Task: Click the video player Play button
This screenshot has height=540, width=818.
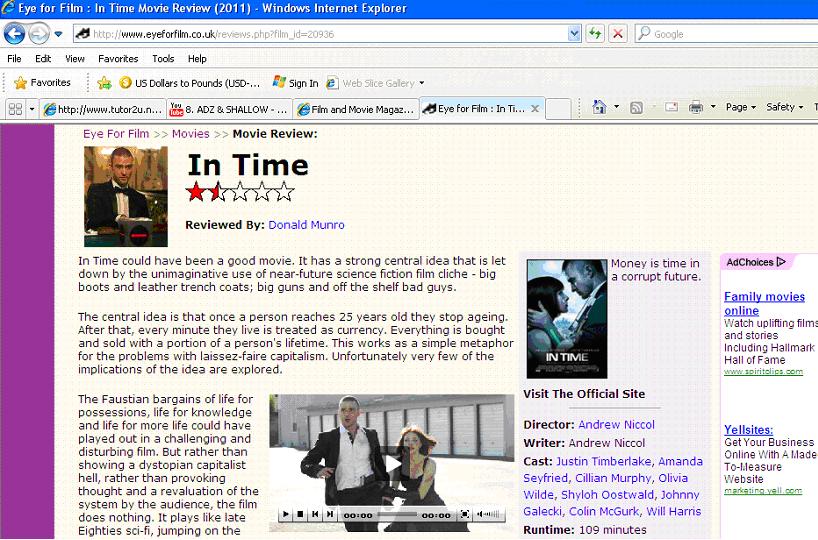Action: [285, 514]
